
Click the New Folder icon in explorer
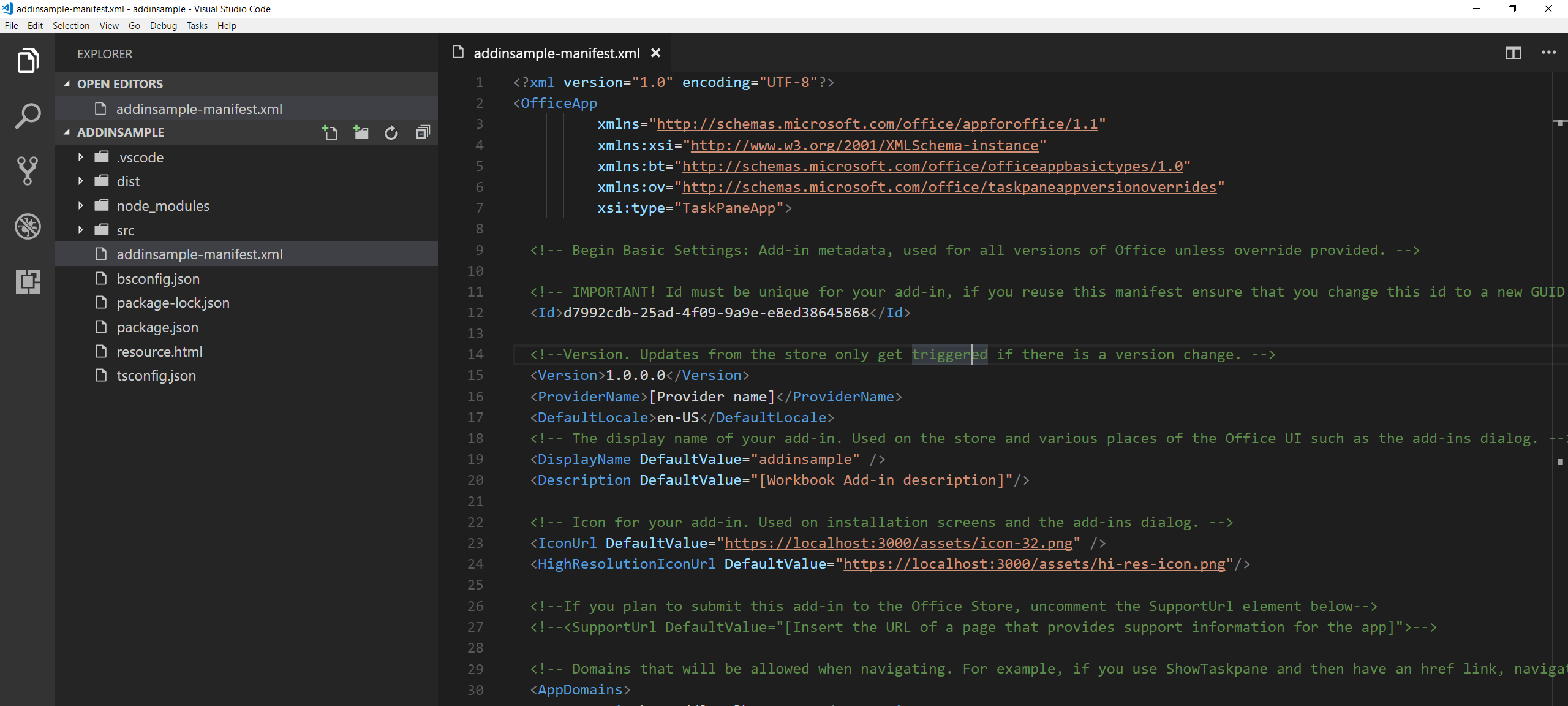pos(361,132)
